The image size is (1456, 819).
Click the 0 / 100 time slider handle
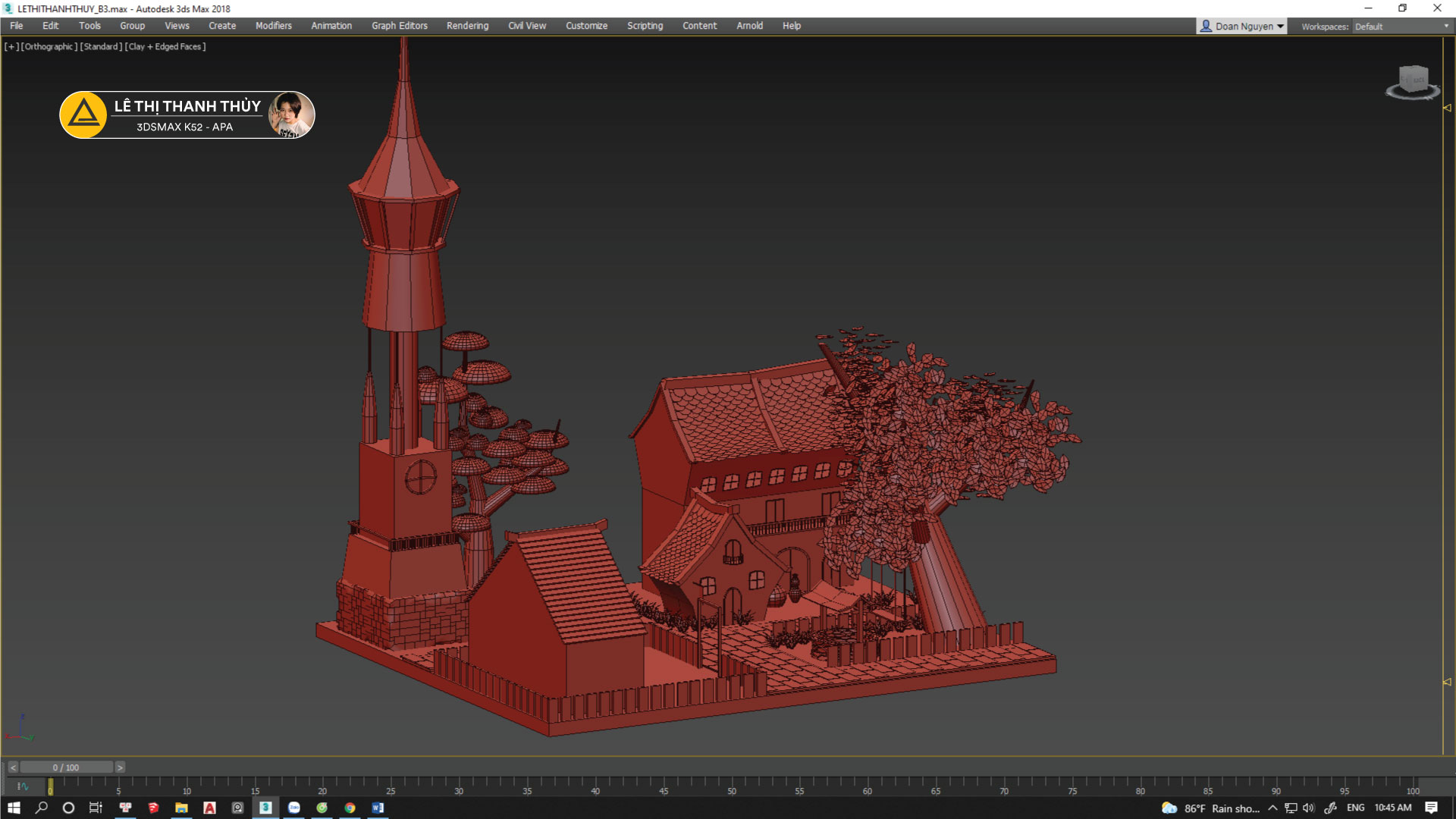[66, 767]
